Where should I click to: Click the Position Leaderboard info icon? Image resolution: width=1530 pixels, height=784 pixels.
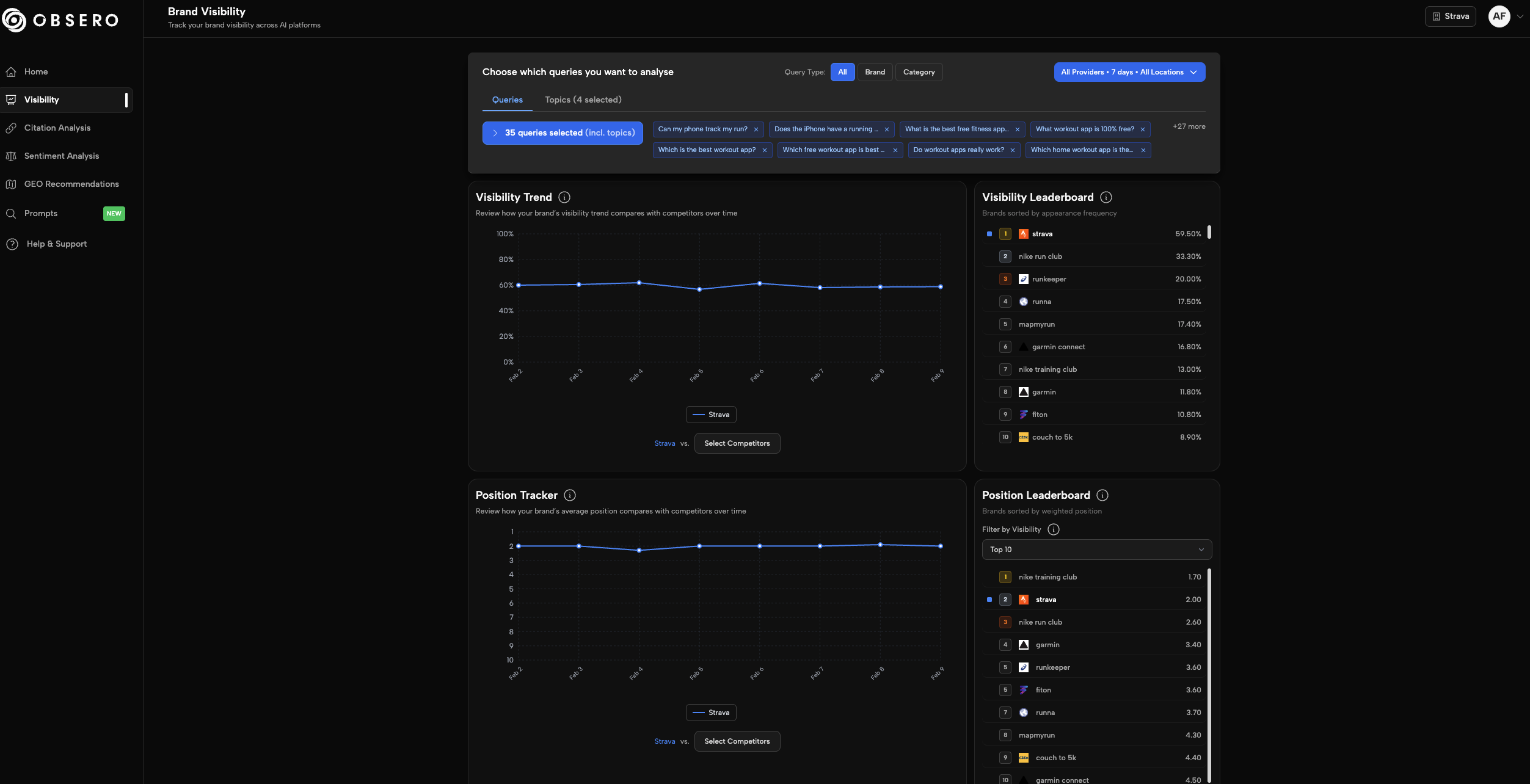point(1102,495)
